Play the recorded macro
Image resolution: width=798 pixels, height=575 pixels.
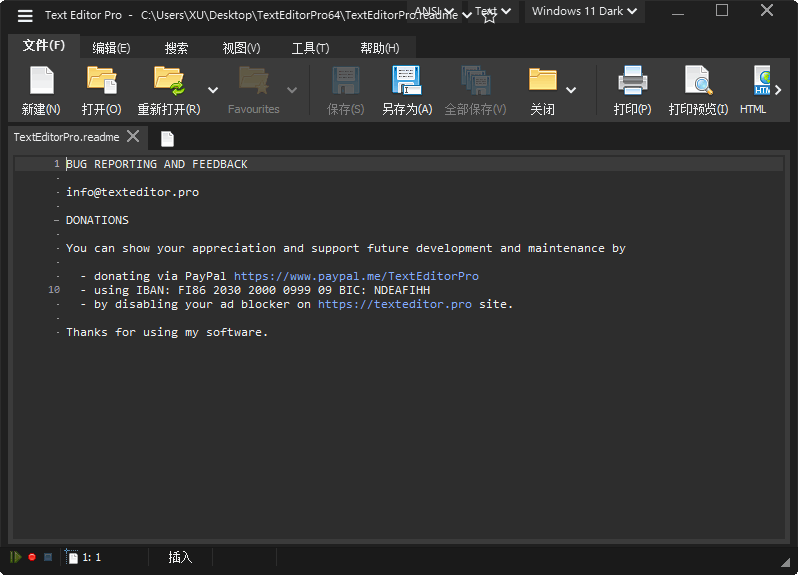tap(16, 557)
